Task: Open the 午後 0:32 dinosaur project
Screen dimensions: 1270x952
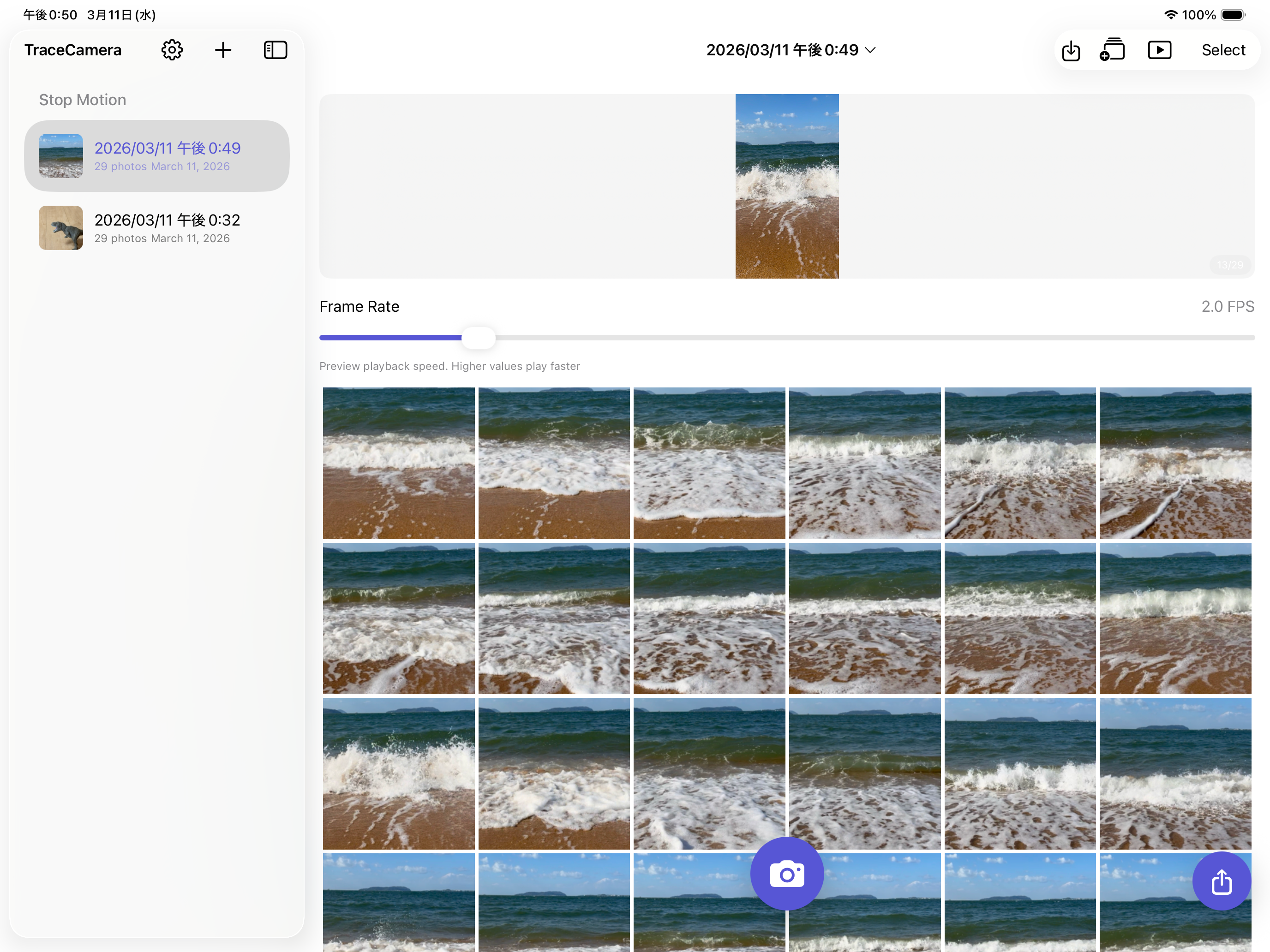Action: tap(157, 228)
